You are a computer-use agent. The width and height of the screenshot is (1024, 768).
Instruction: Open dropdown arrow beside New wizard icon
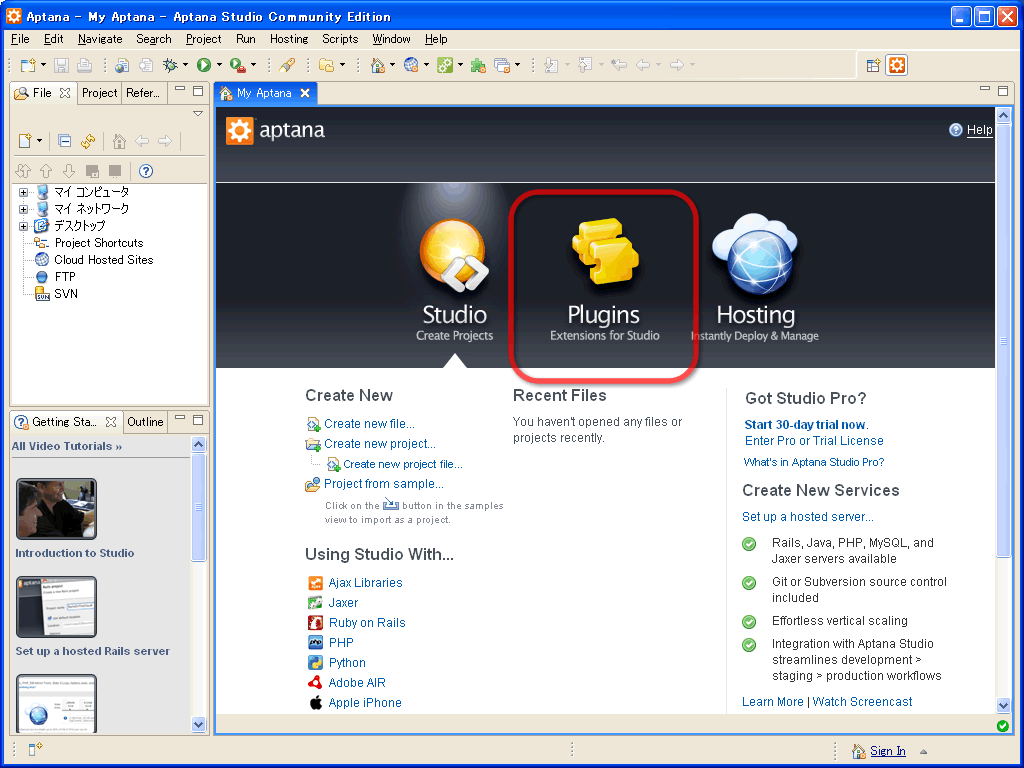(x=43, y=65)
